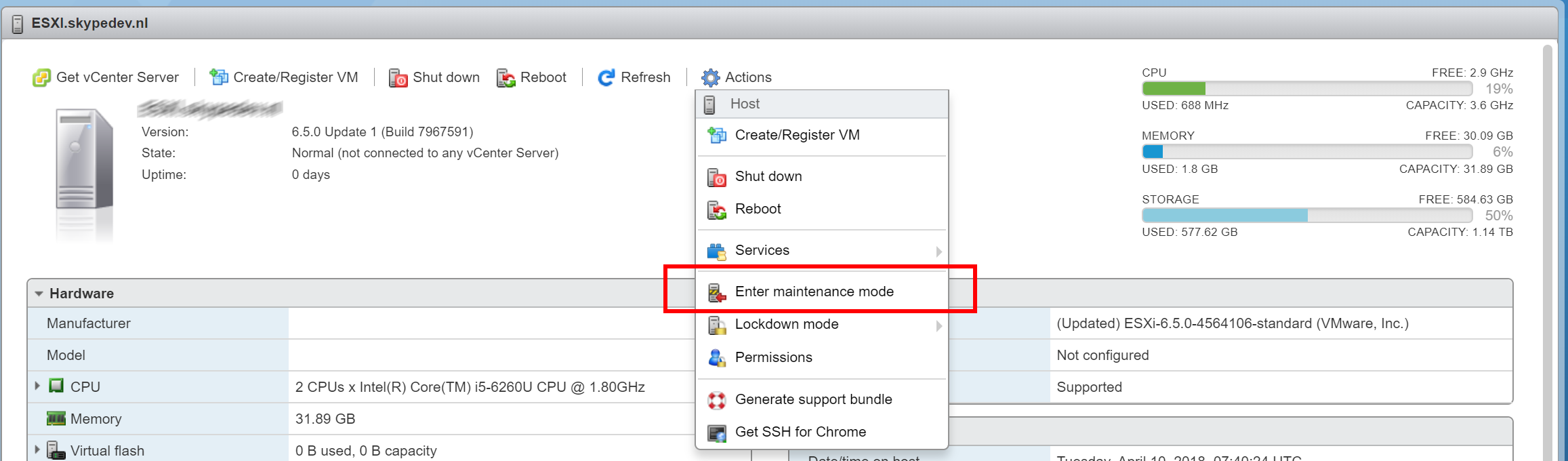Screen dimensions: 1568x461
Task: Click the Actions gear icon
Action: [x=710, y=78]
